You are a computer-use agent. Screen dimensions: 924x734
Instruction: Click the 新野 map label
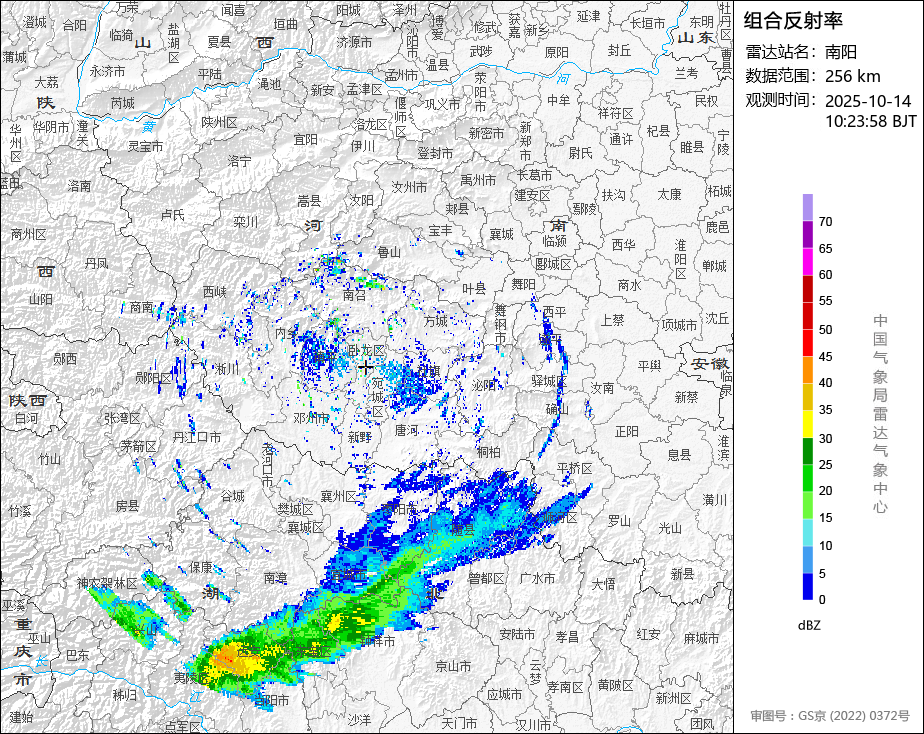point(359,437)
